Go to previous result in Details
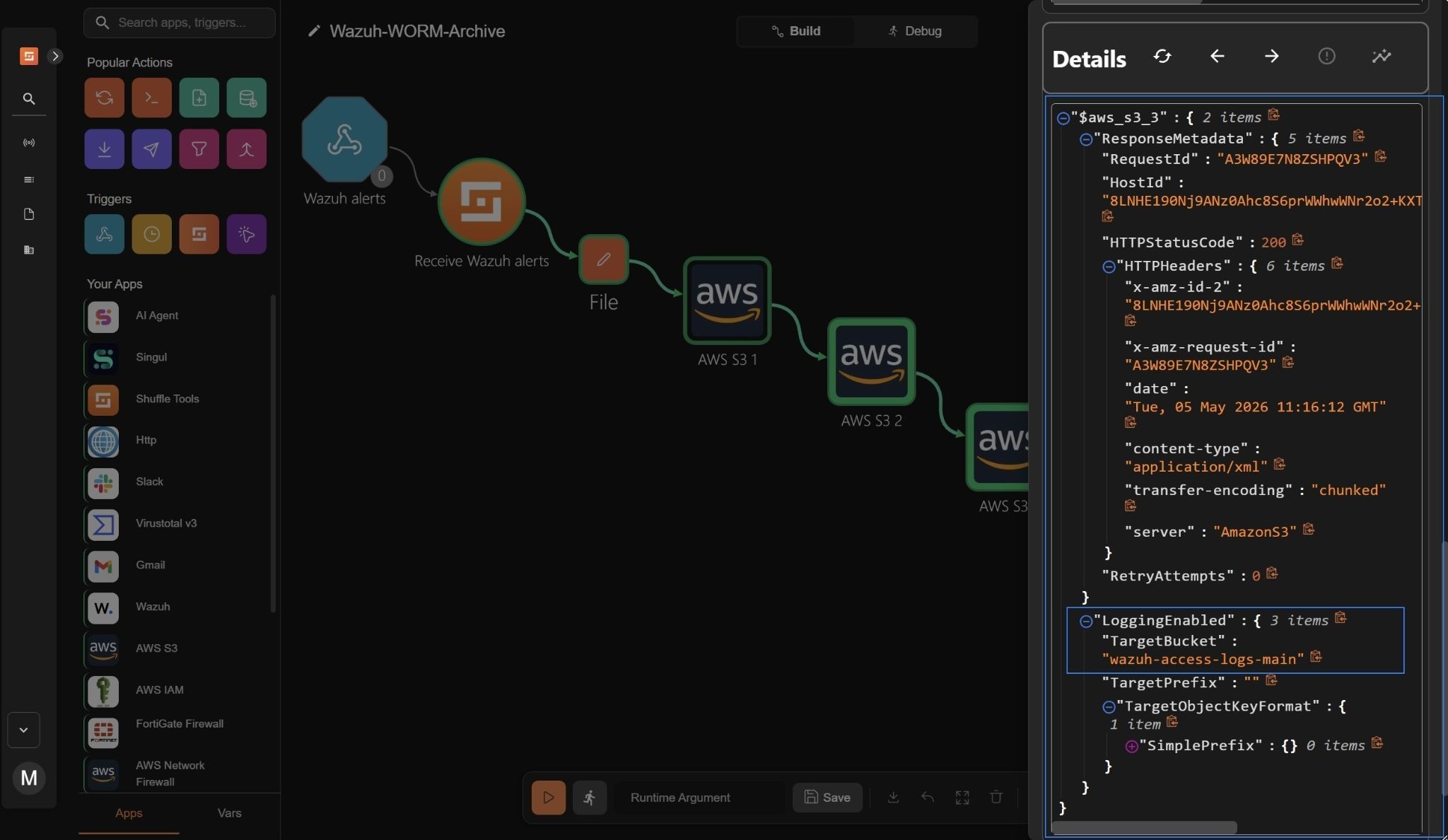This screenshot has height=840, width=1448. [1217, 57]
